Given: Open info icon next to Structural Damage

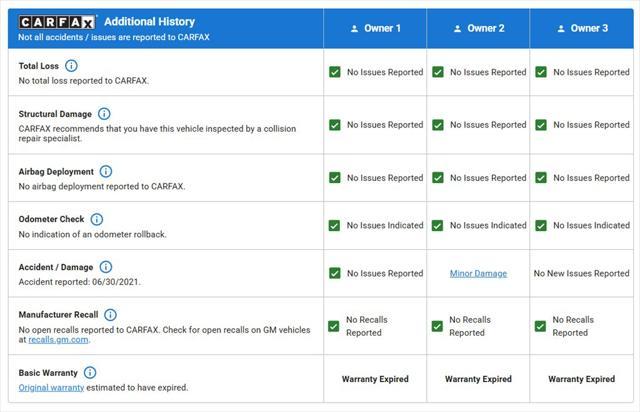Looking at the screenshot, I should 104,114.
